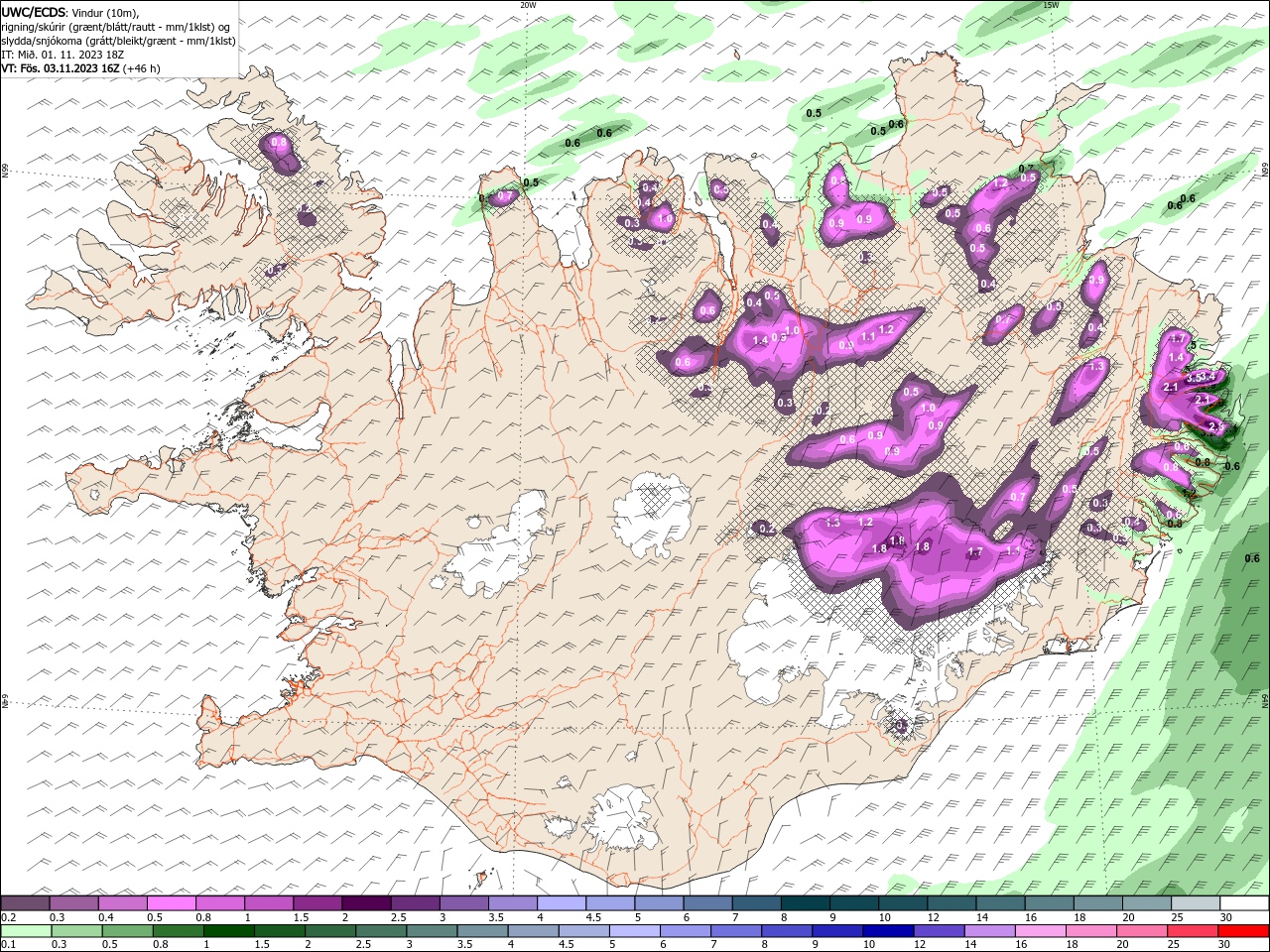
Task: Click the 'slydda/snjókoma' legend description line
Action: [x=118, y=41]
